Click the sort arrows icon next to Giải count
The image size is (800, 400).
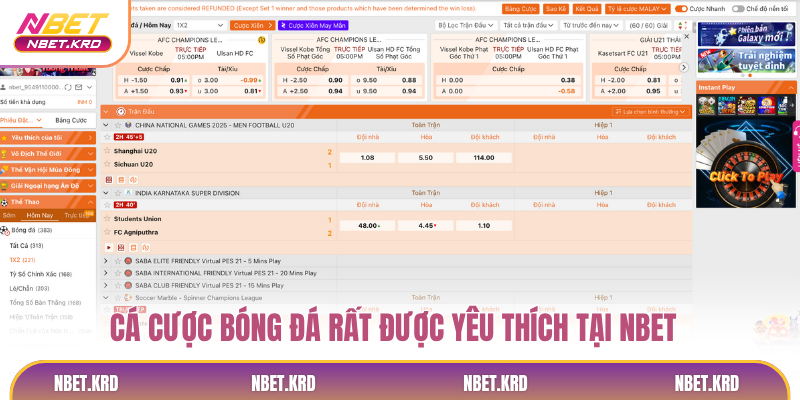[x=683, y=26]
